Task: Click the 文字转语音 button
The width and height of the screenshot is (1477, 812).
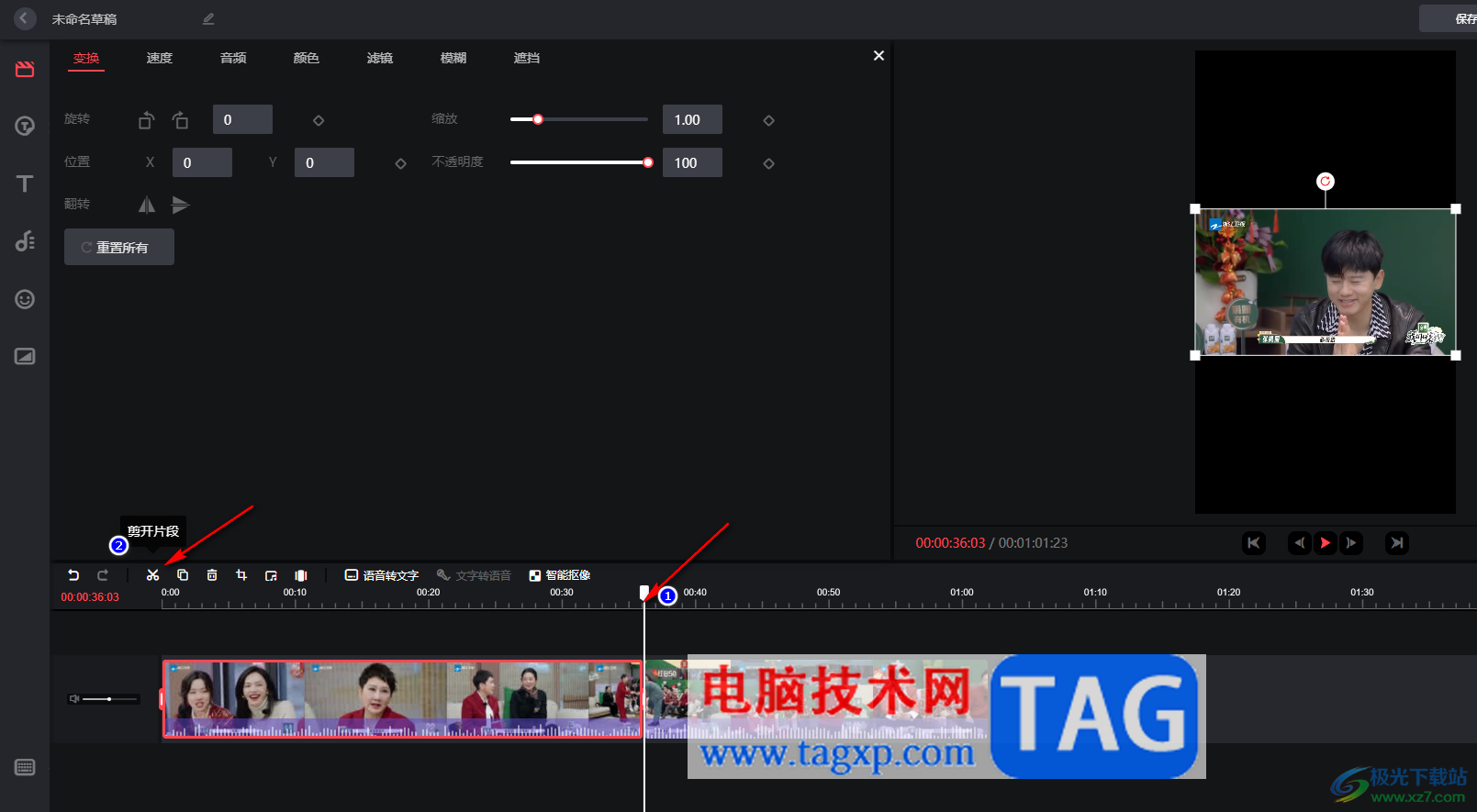Action: 475,575
